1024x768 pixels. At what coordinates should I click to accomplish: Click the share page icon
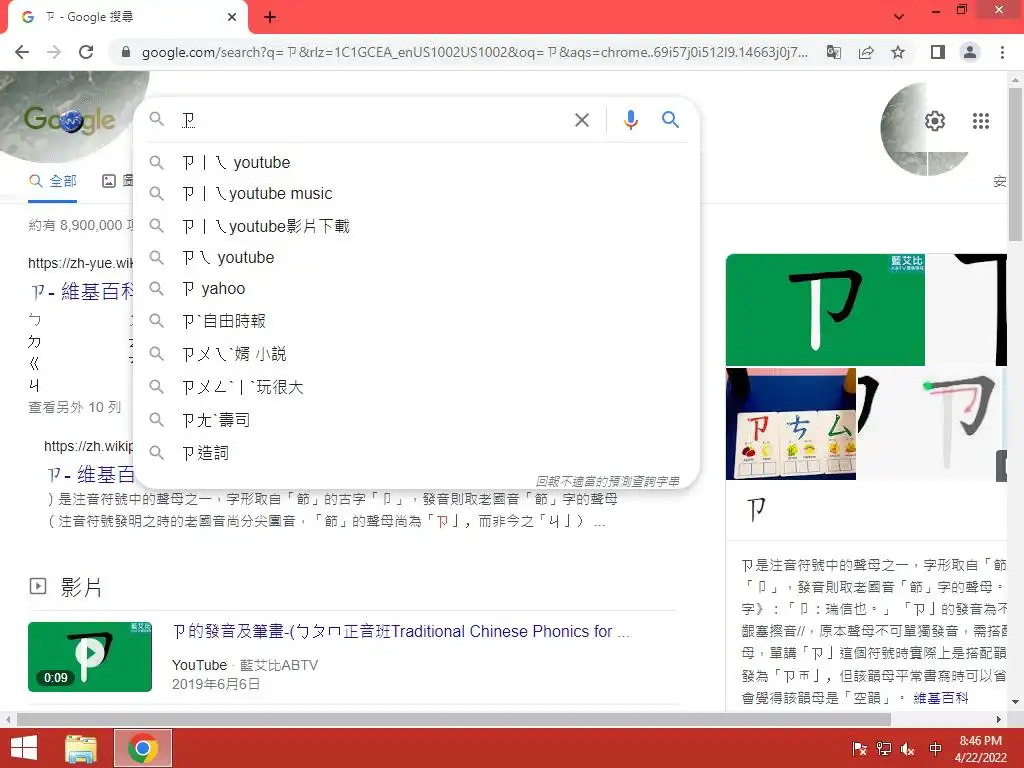tap(866, 52)
